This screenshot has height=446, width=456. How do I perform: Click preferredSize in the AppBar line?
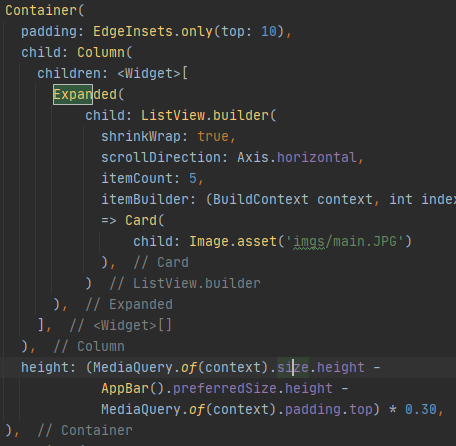point(225,388)
